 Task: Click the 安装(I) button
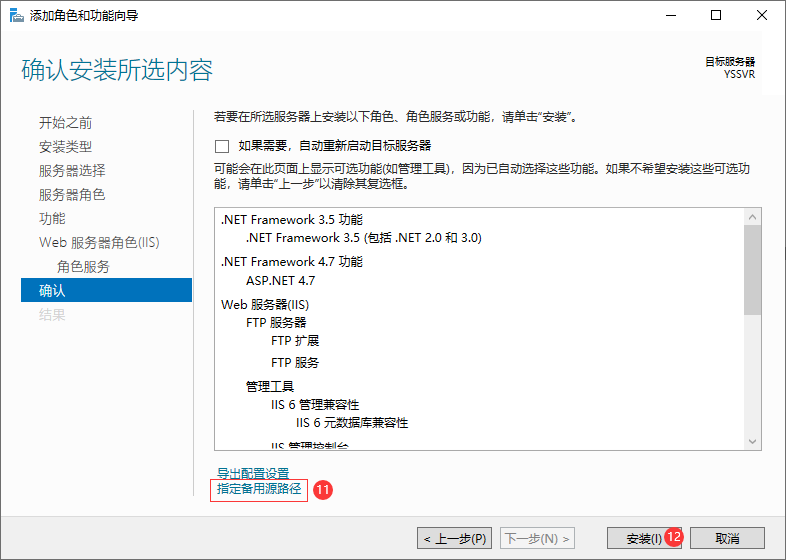[644, 538]
